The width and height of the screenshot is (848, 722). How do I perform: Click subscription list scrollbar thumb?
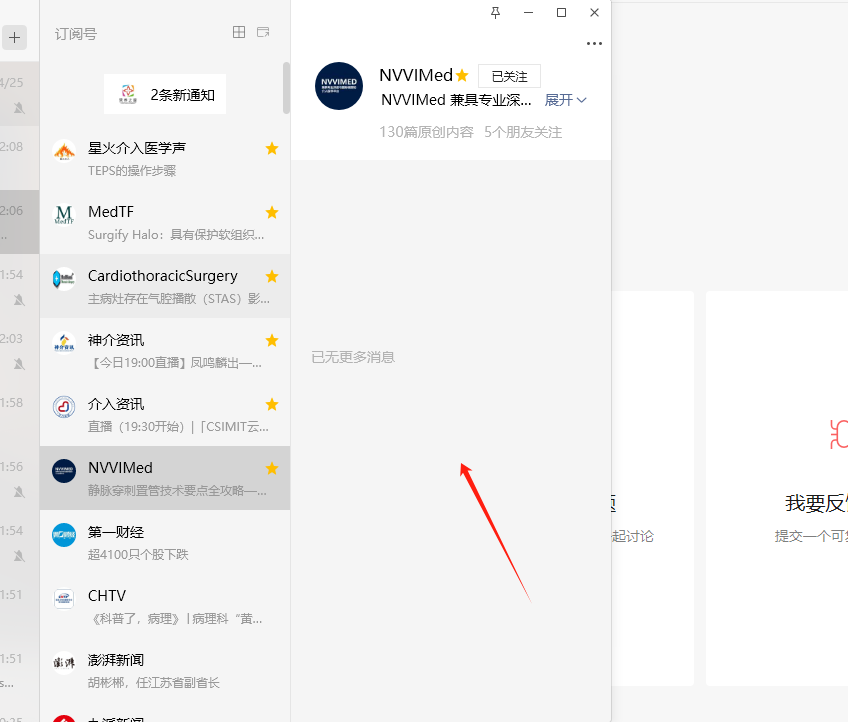[x=286, y=88]
